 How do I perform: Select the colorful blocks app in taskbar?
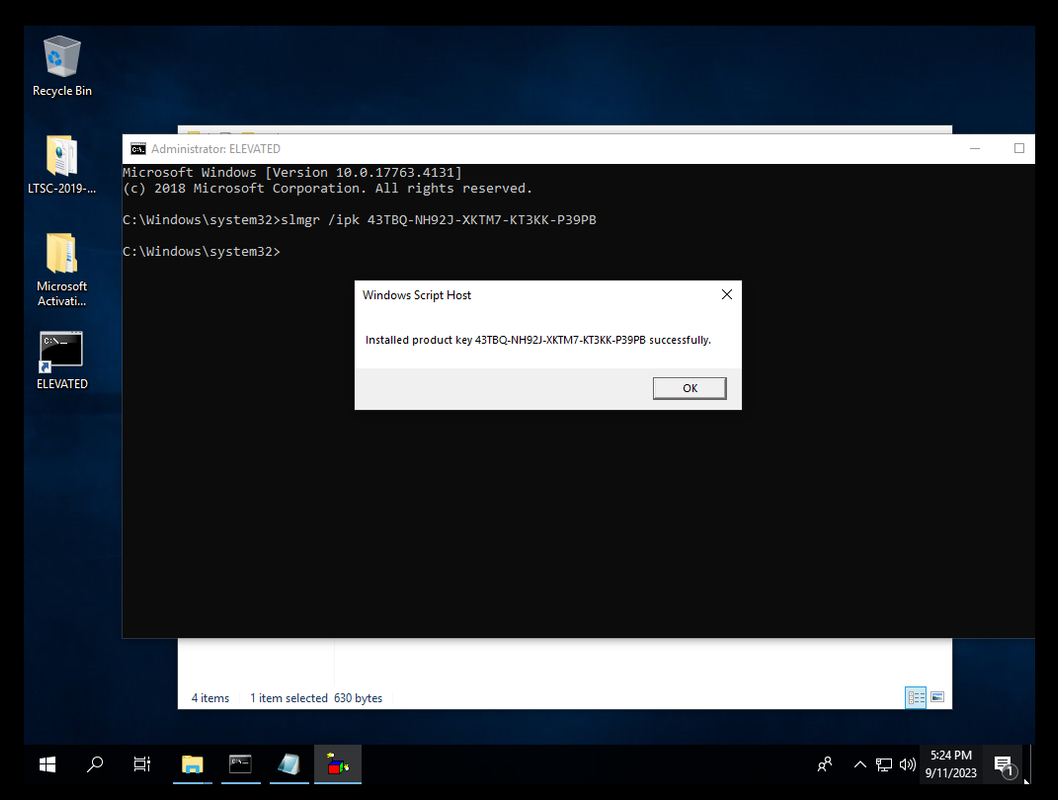click(x=337, y=764)
